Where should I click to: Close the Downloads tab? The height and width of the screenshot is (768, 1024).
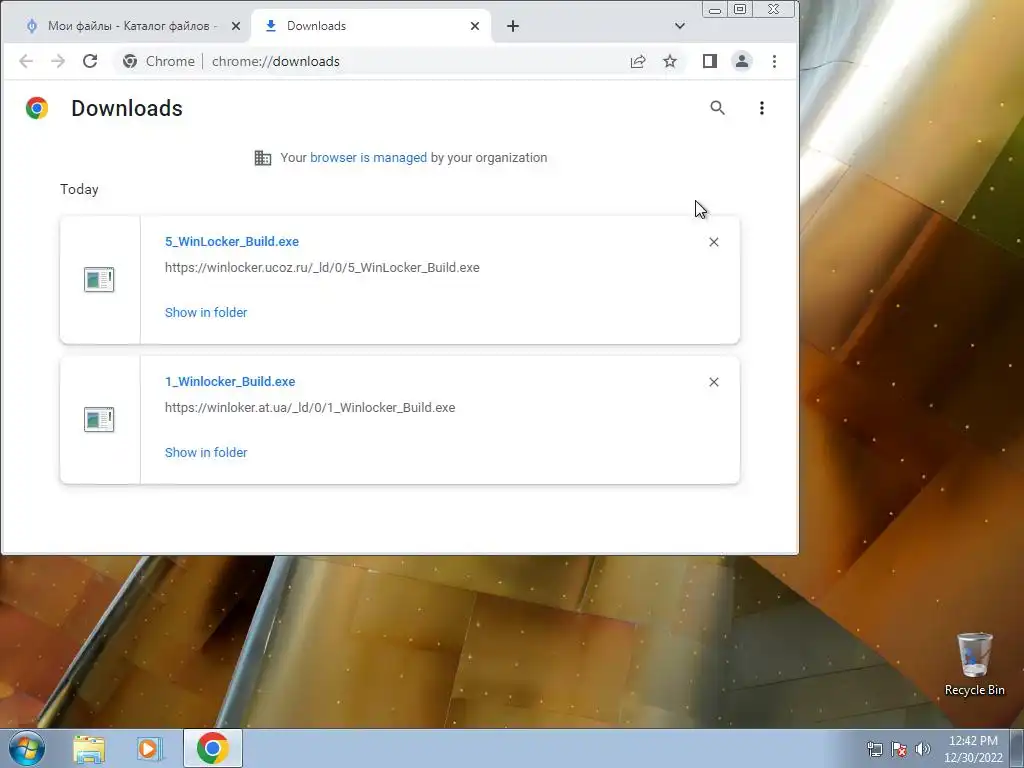[475, 26]
